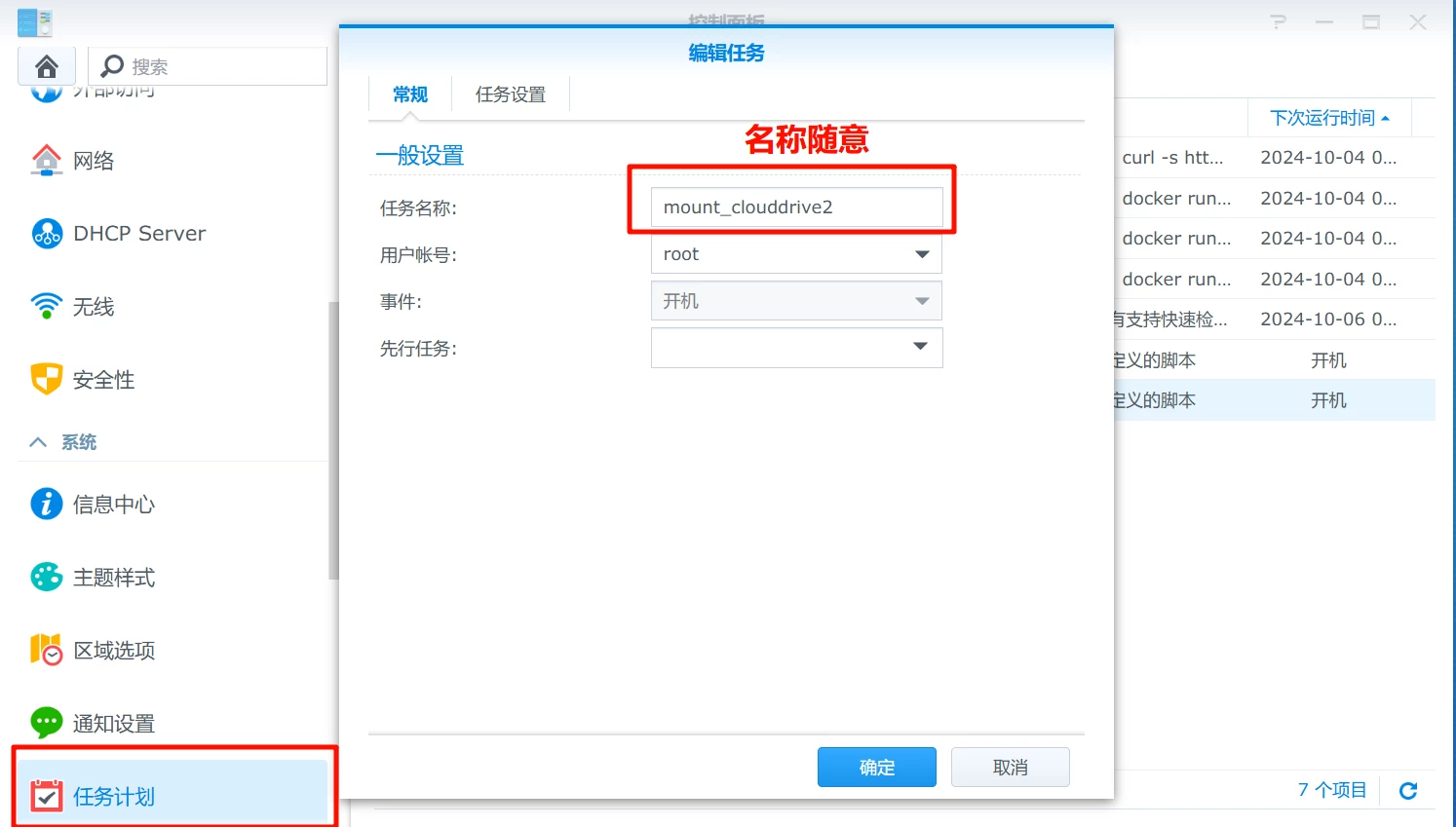The image size is (1456, 827).
Task: Open Regional Options (区域选项) icon
Action: pyautogui.click(x=46, y=650)
